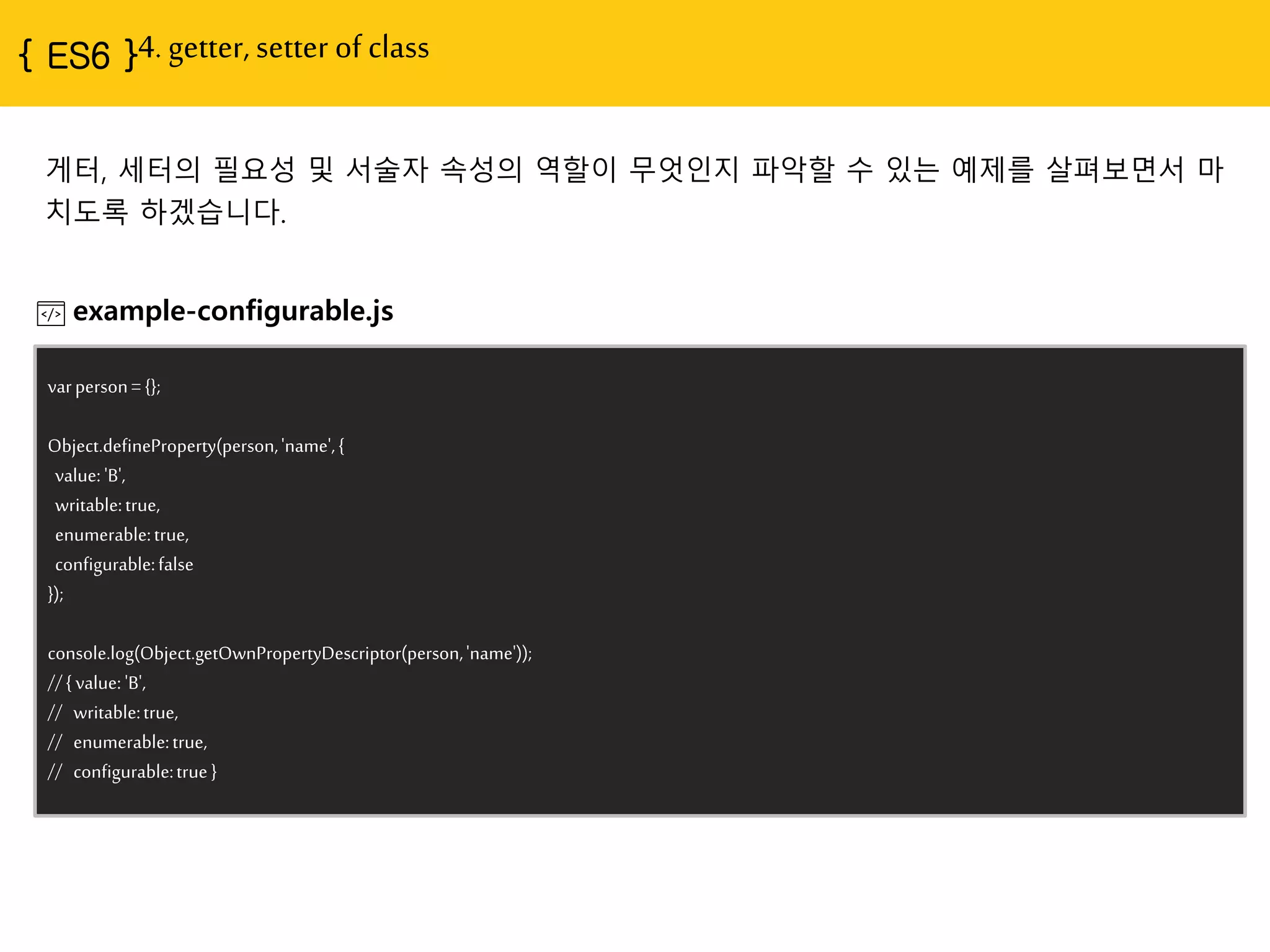Image resolution: width=1270 pixels, height=952 pixels.
Task: Click the closing line '});'
Action: (56, 594)
